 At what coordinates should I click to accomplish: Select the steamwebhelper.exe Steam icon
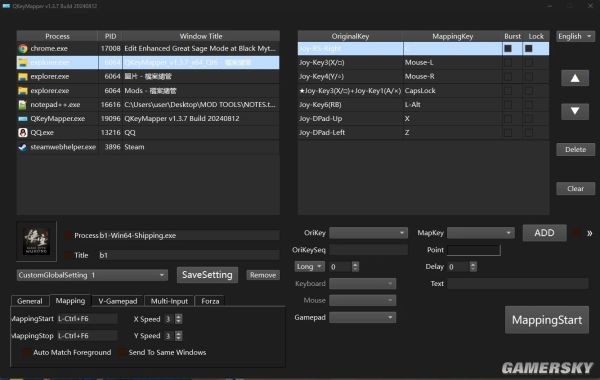[23, 147]
